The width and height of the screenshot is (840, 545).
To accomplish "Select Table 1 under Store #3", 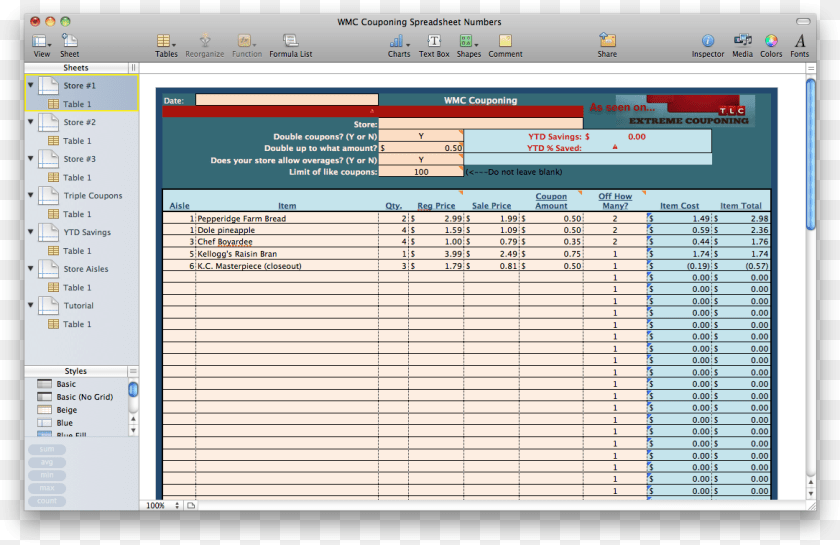I will point(77,177).
